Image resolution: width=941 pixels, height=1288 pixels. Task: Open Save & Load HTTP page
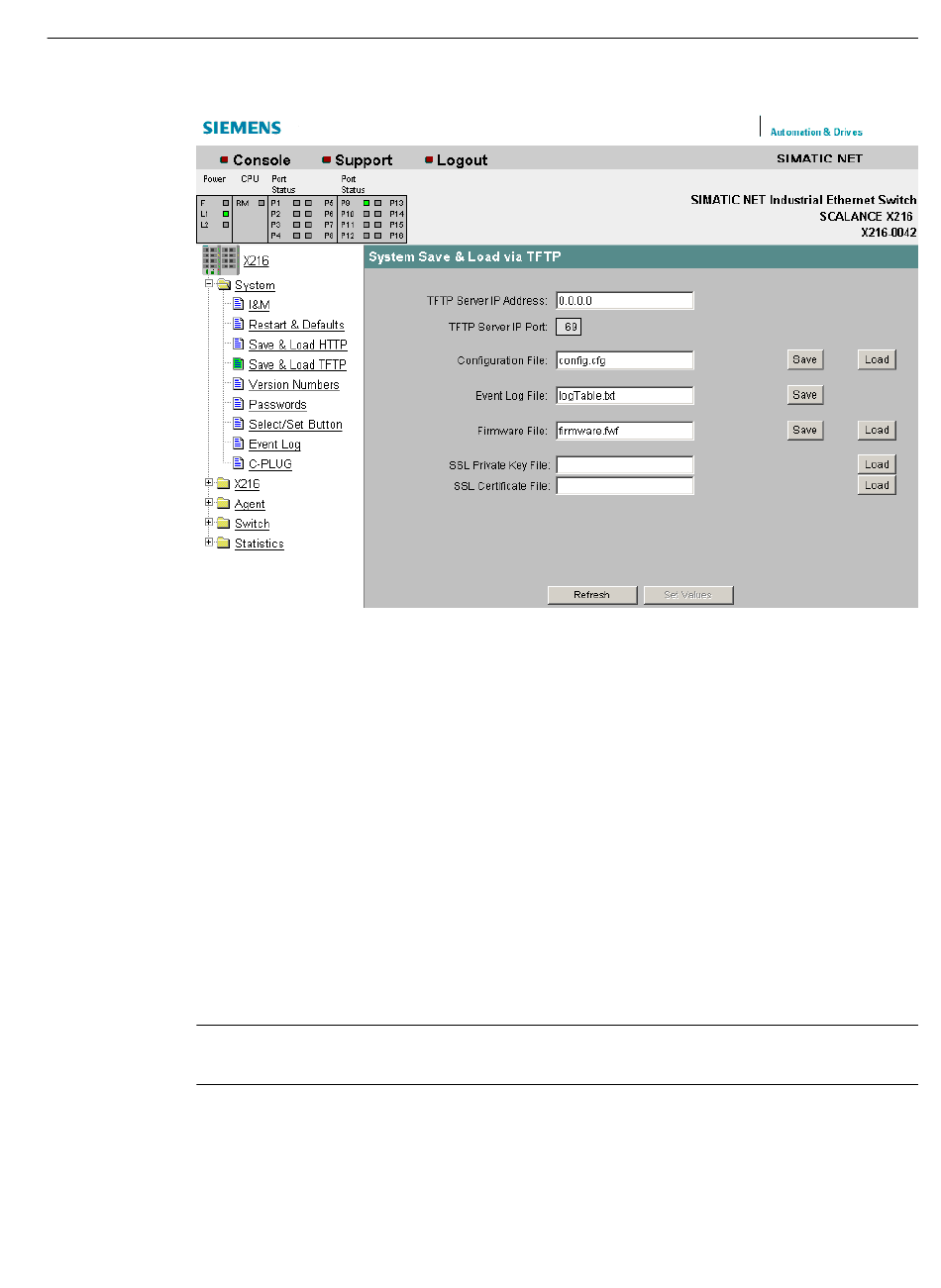coord(298,345)
